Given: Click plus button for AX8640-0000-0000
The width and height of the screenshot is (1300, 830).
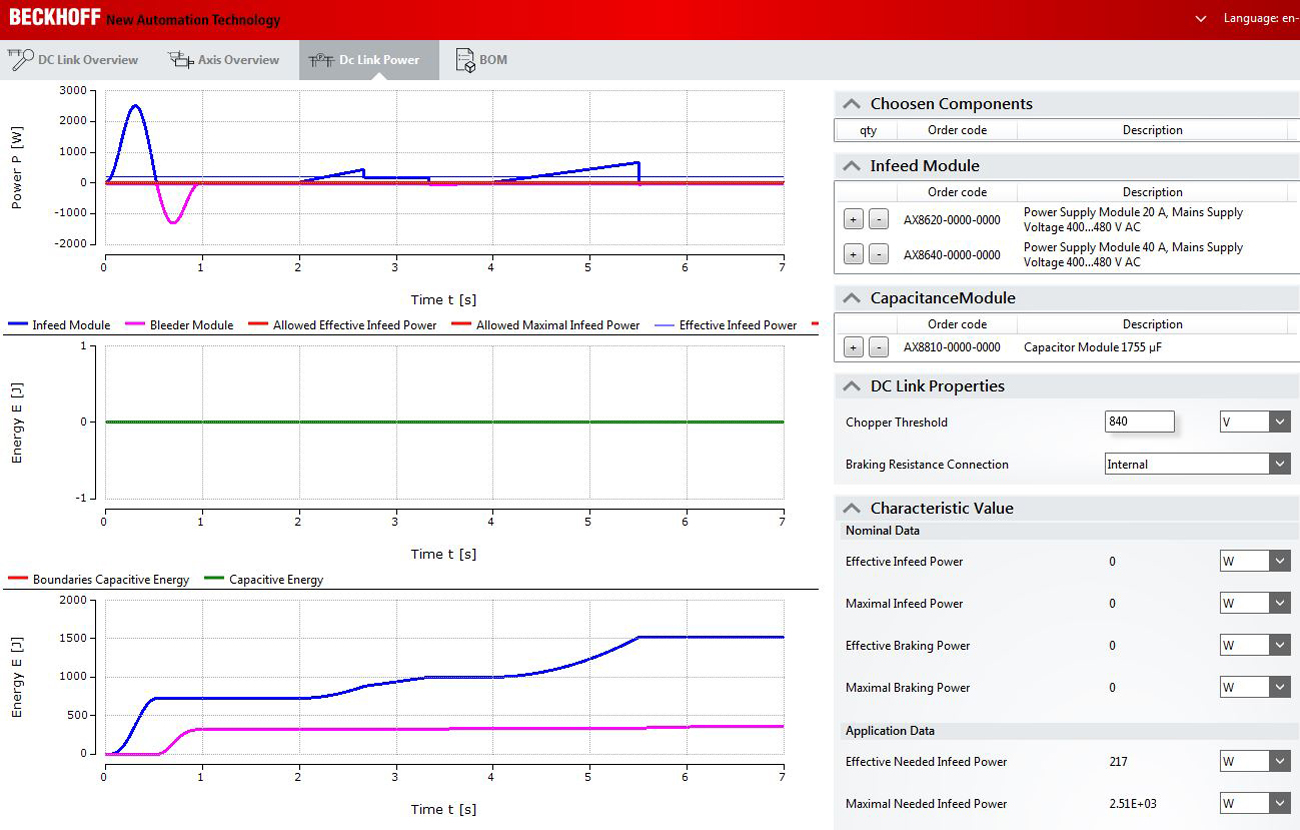Looking at the screenshot, I should pyautogui.click(x=853, y=254).
